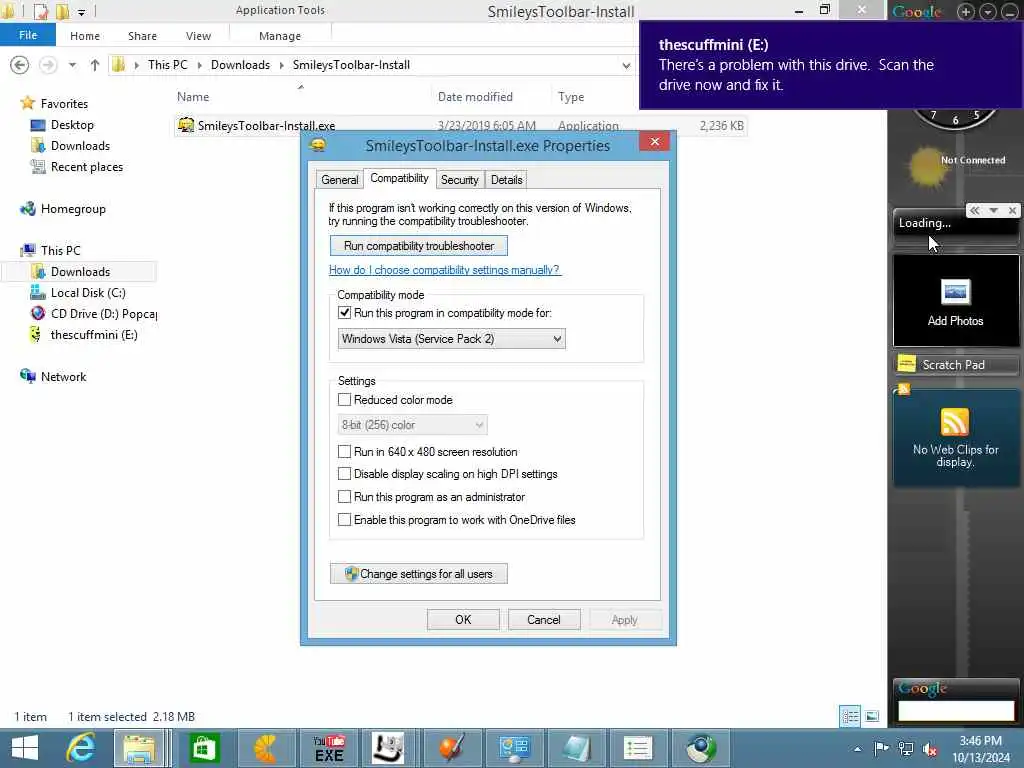Switch to large icons view button
The height and width of the screenshot is (768, 1024).
click(872, 716)
